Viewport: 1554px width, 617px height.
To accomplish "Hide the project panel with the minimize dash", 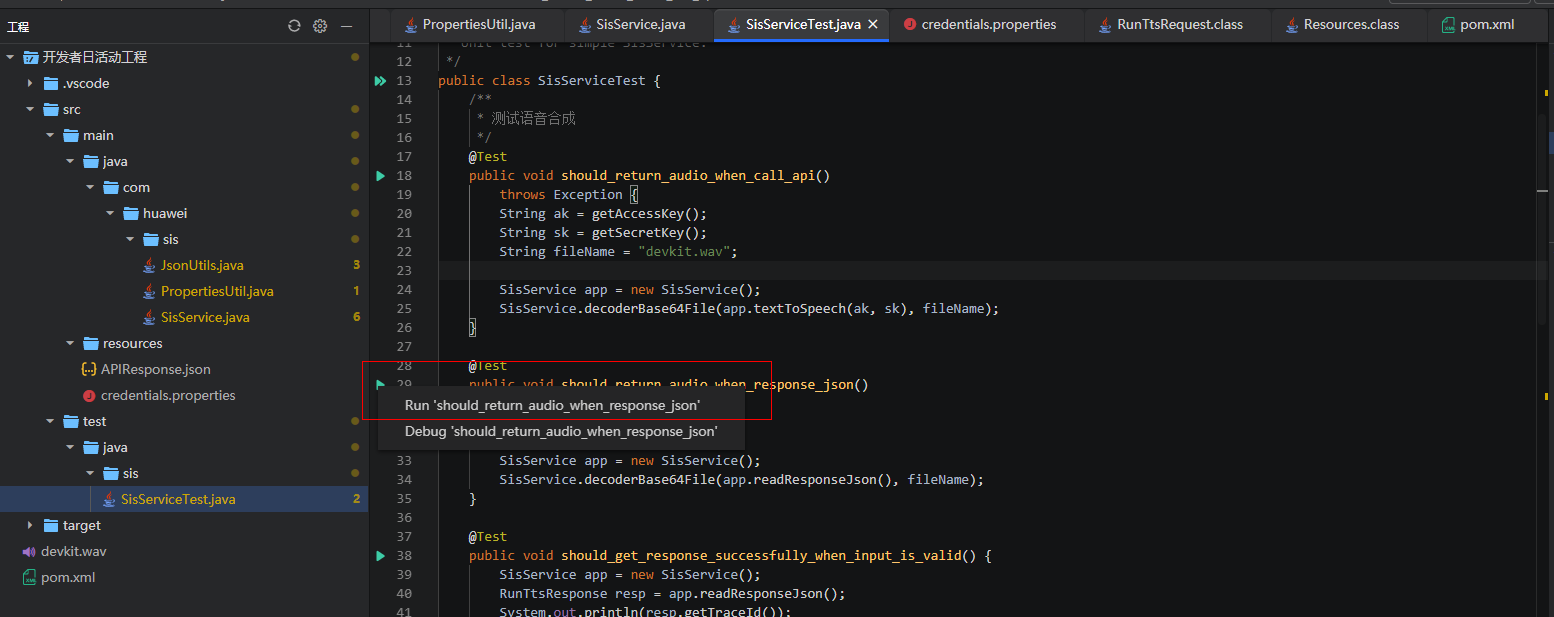I will tap(346, 26).
